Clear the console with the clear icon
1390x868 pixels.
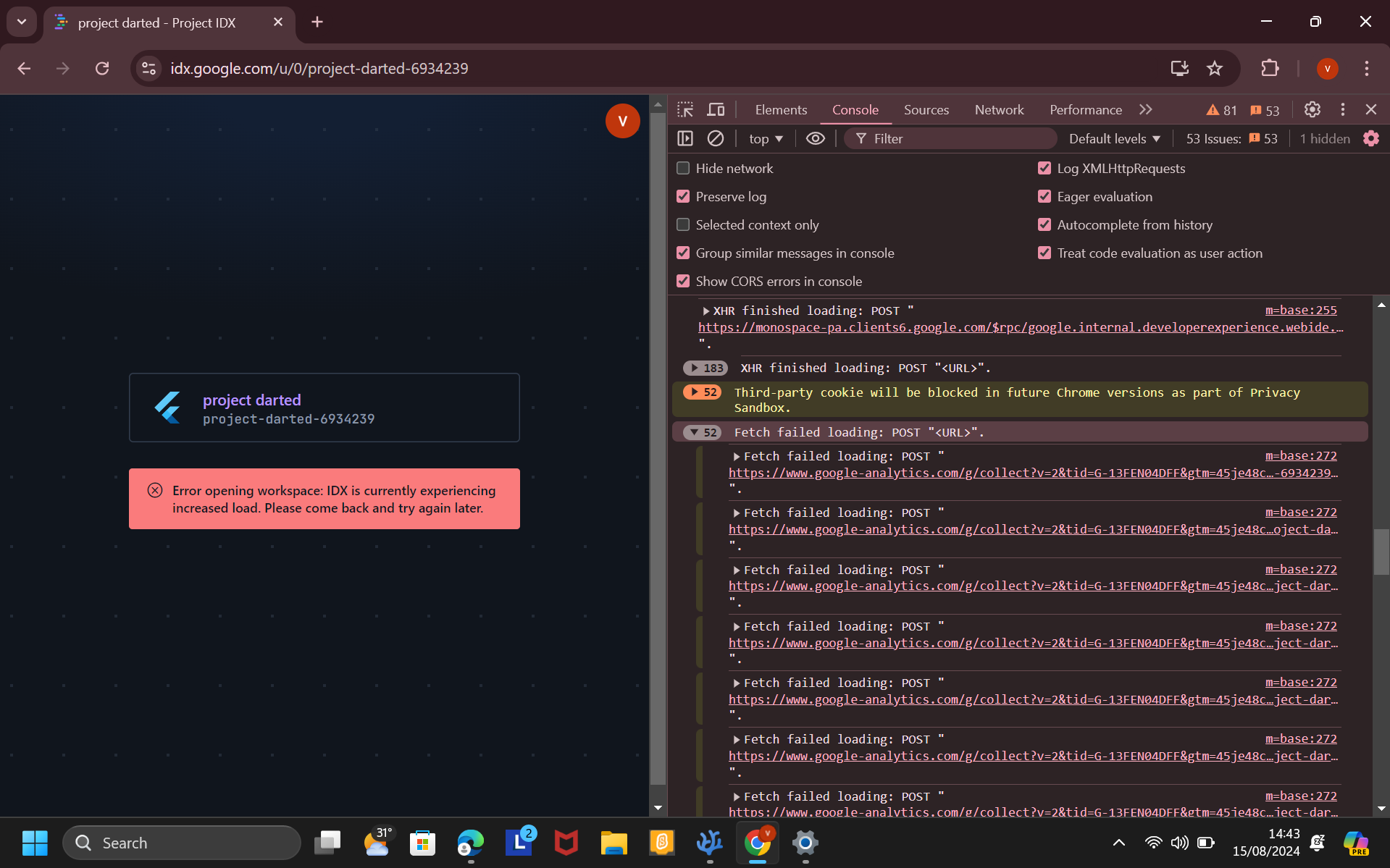tap(715, 138)
